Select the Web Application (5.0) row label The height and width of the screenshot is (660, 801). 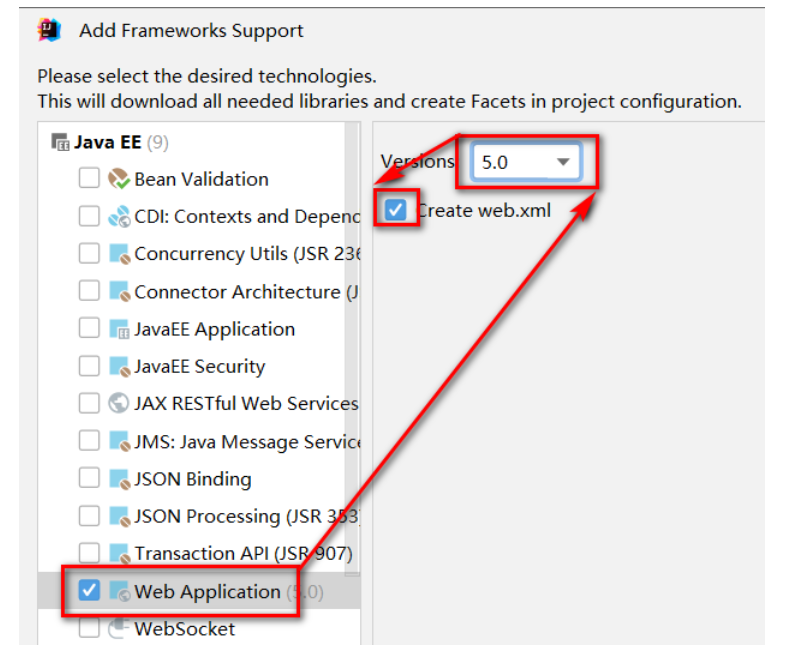point(228,592)
